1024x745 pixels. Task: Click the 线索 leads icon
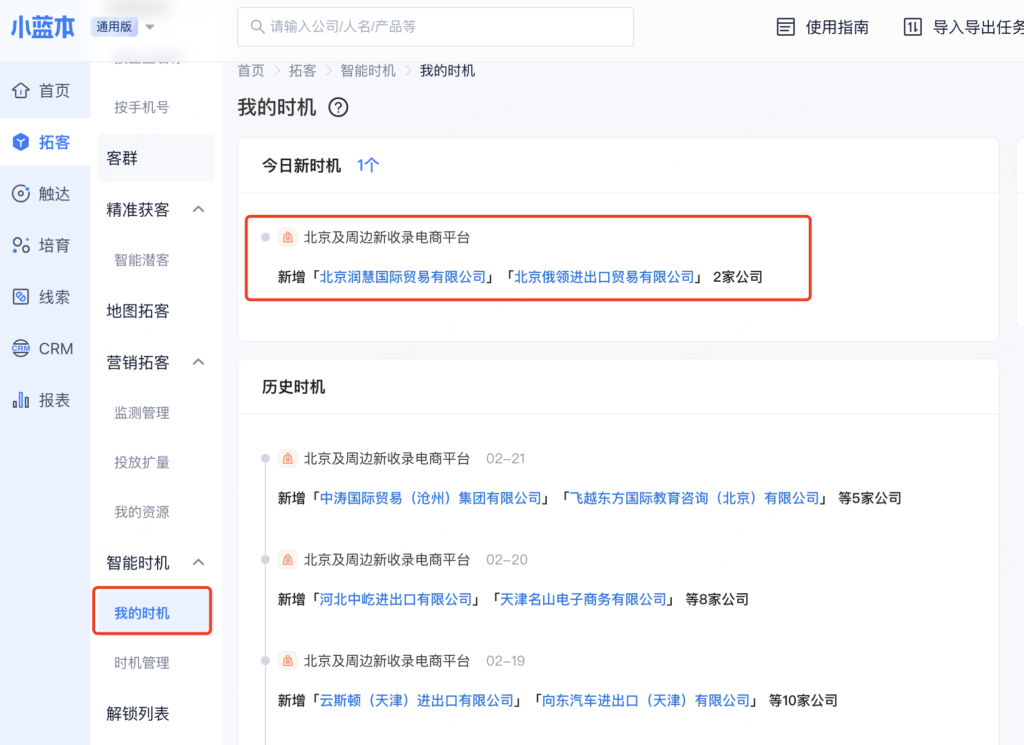[x=20, y=297]
